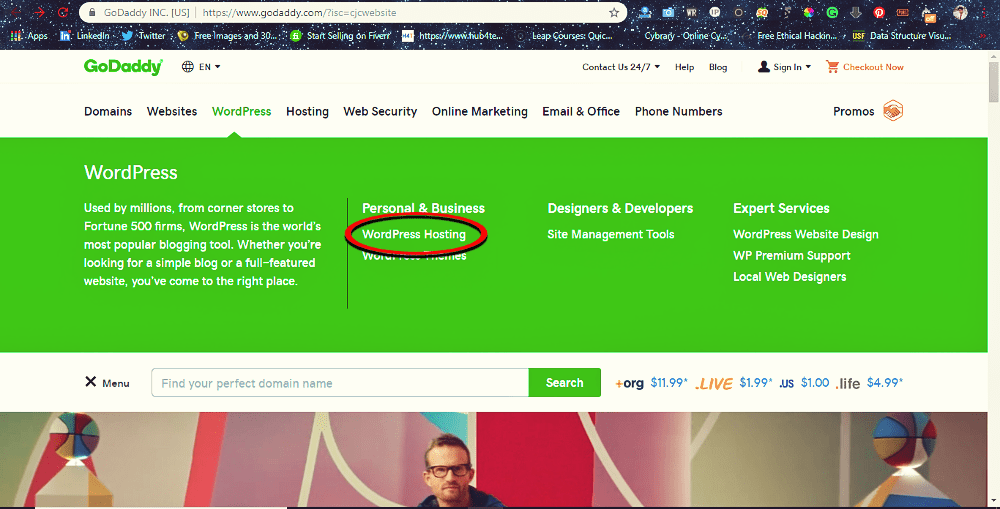Open the Free Images and 30... bookmark

click(x=228, y=36)
